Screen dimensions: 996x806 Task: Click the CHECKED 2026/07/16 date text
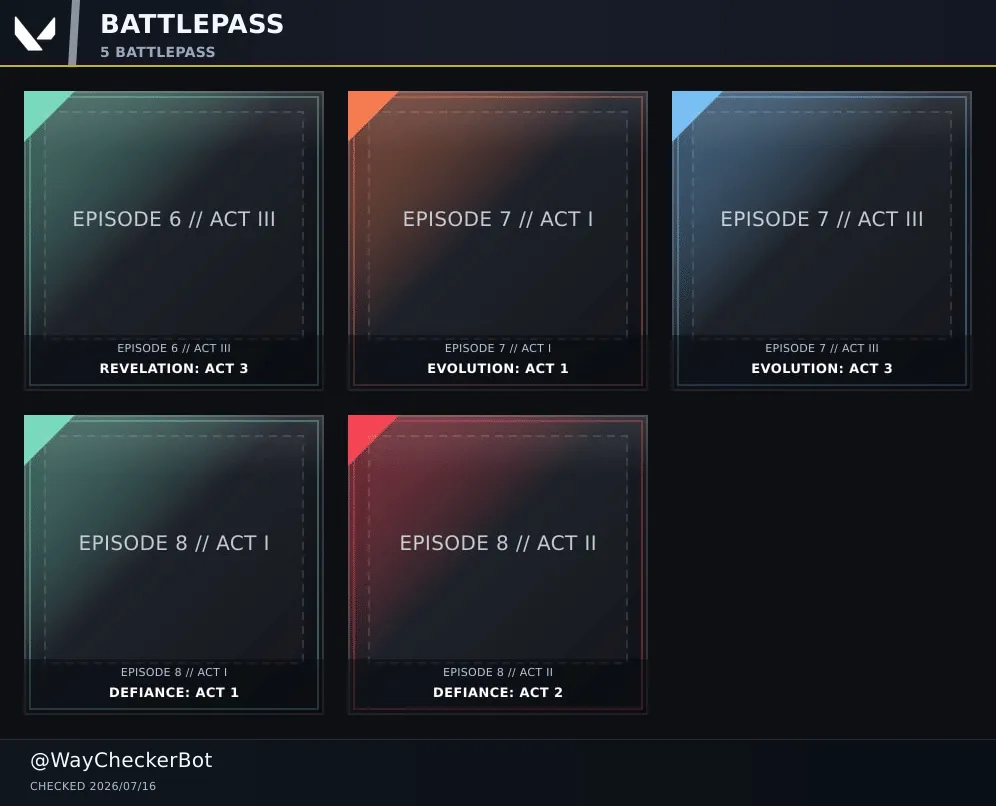click(93, 786)
